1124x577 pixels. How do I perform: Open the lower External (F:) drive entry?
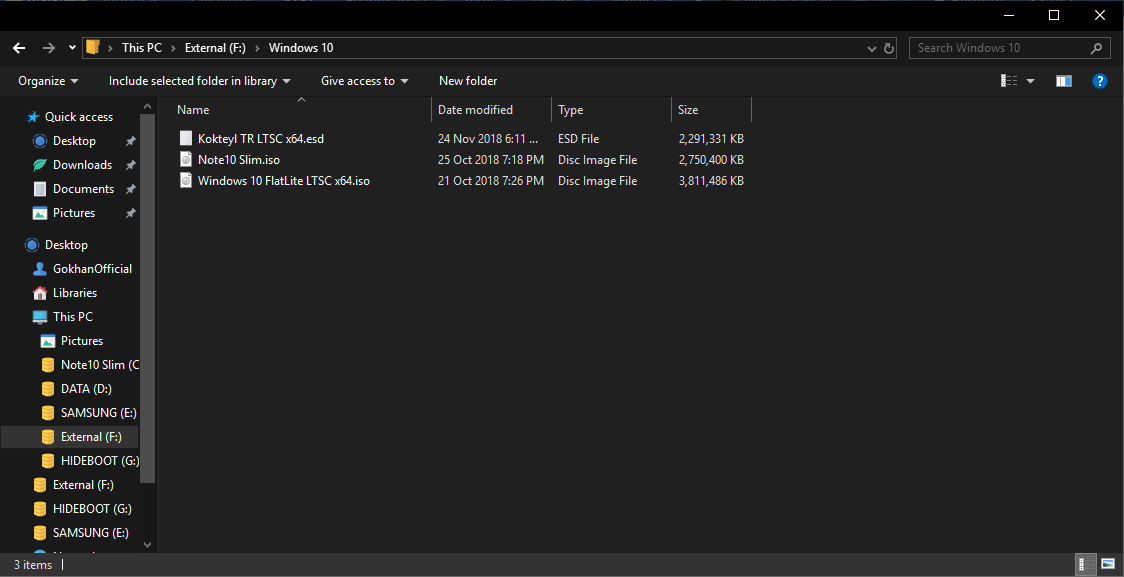click(83, 485)
